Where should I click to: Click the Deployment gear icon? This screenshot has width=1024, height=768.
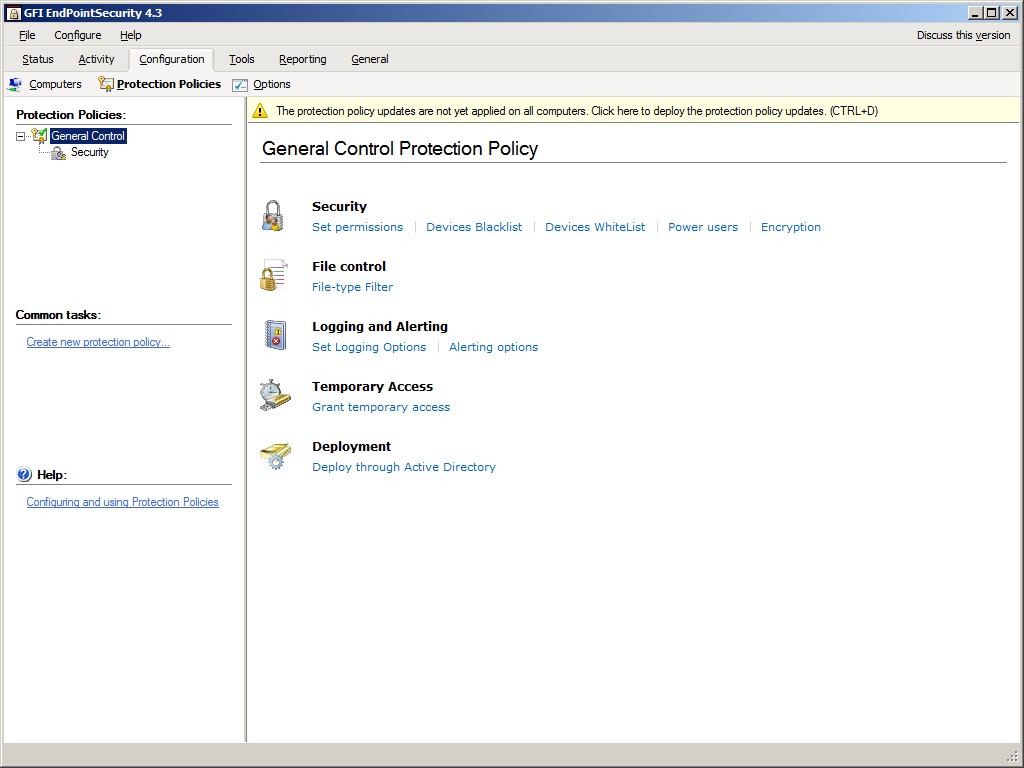(275, 456)
